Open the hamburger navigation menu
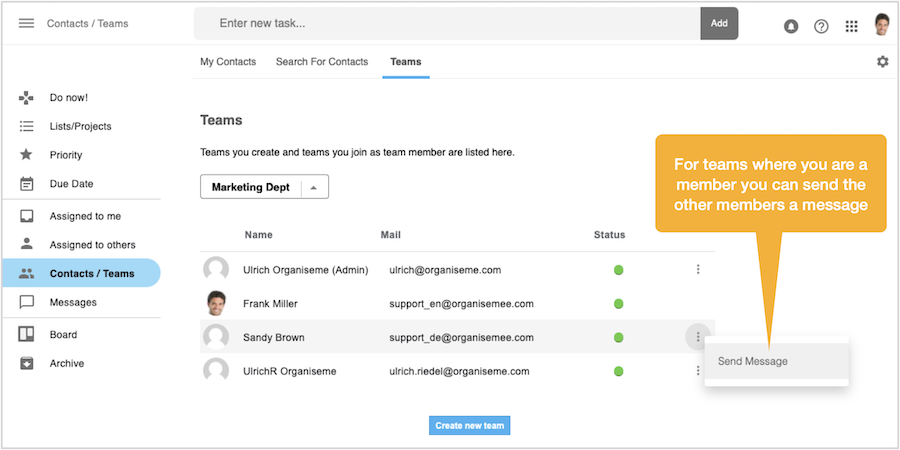 click(27, 23)
